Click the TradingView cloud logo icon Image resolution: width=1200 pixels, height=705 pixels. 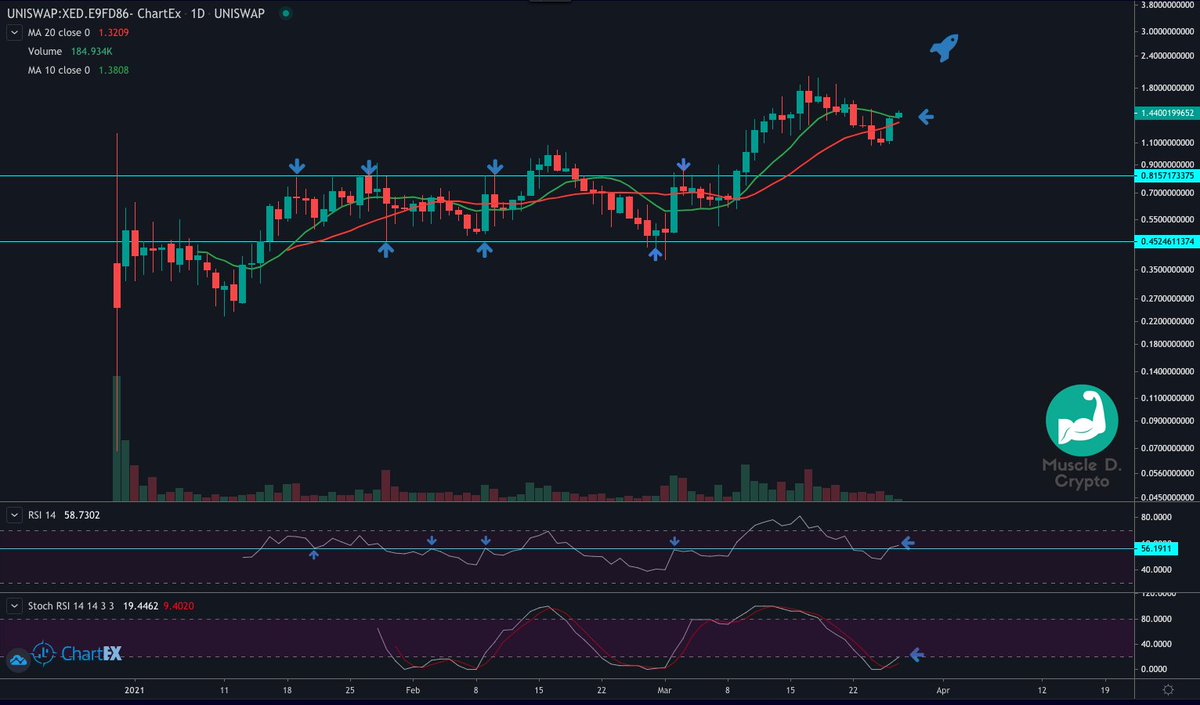[18, 660]
